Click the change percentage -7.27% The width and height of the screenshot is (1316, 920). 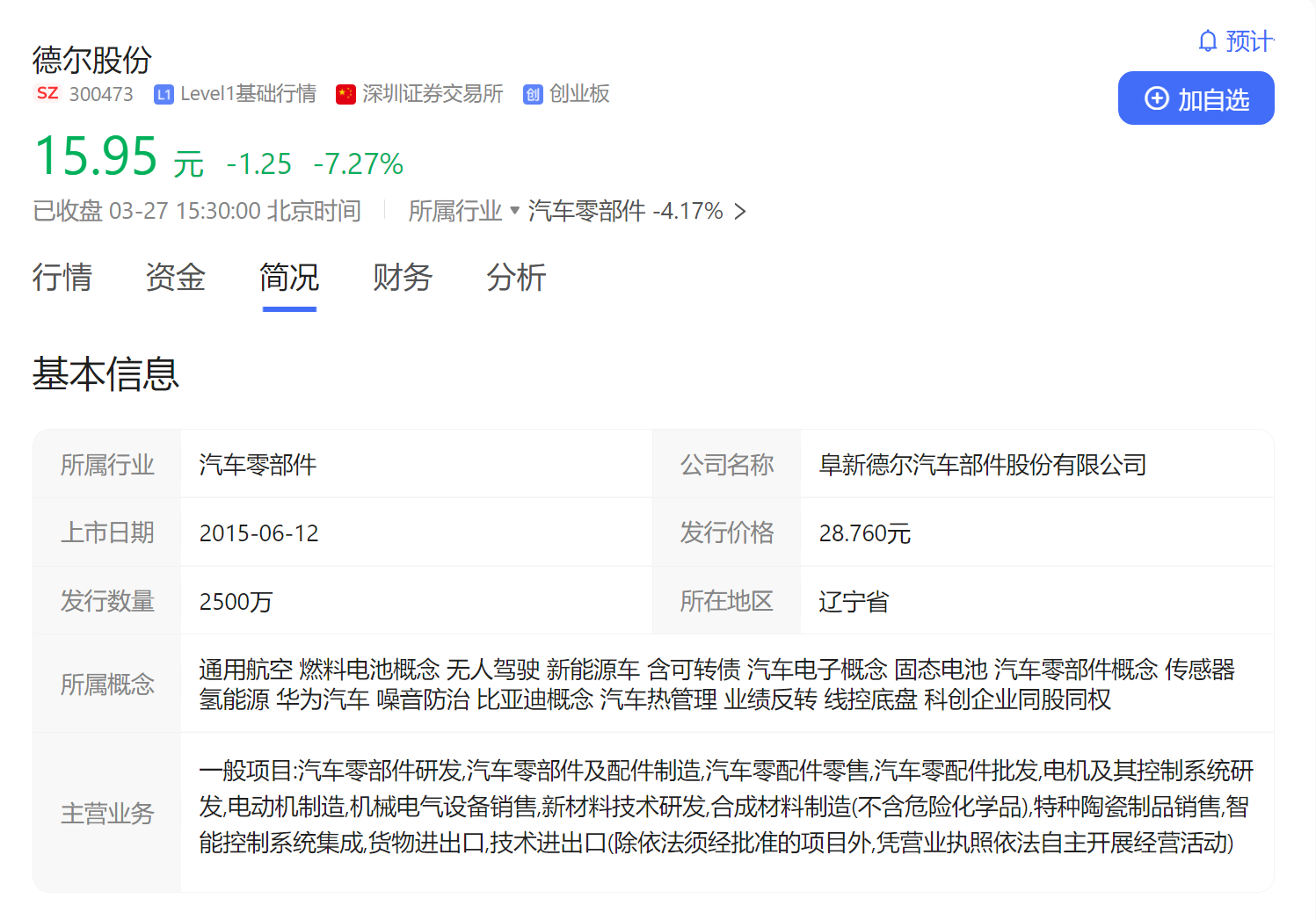point(359,163)
